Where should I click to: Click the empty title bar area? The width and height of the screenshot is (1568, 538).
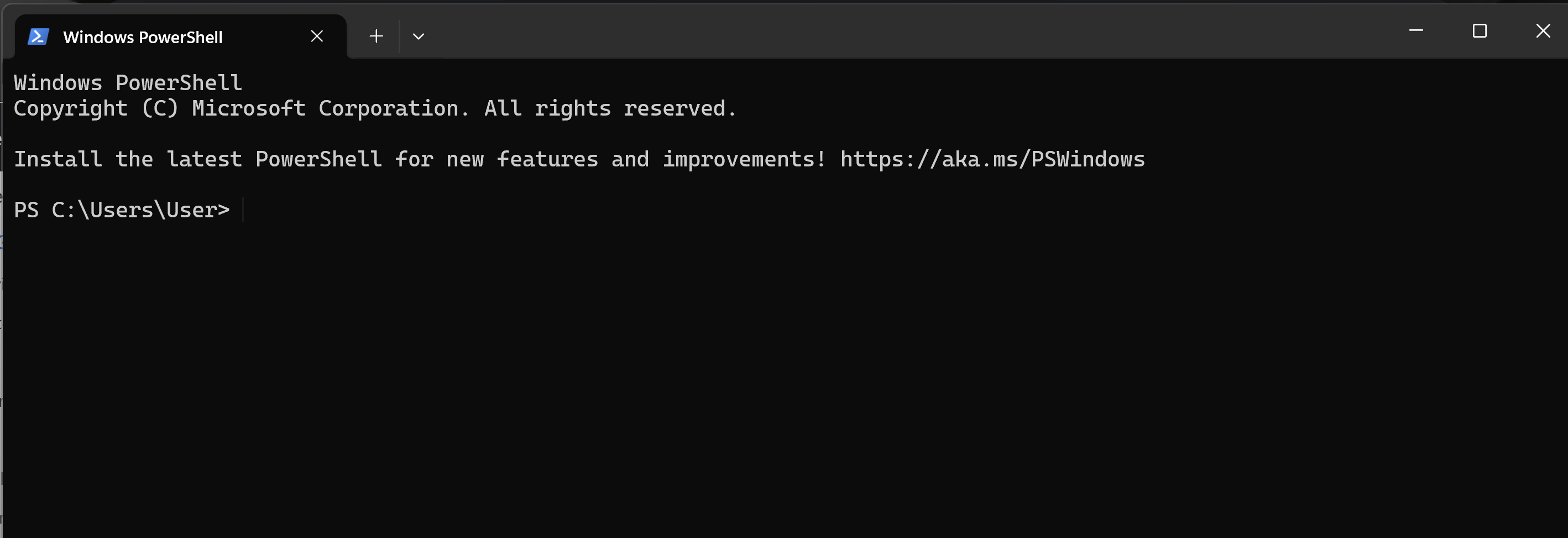pyautogui.click(x=913, y=30)
